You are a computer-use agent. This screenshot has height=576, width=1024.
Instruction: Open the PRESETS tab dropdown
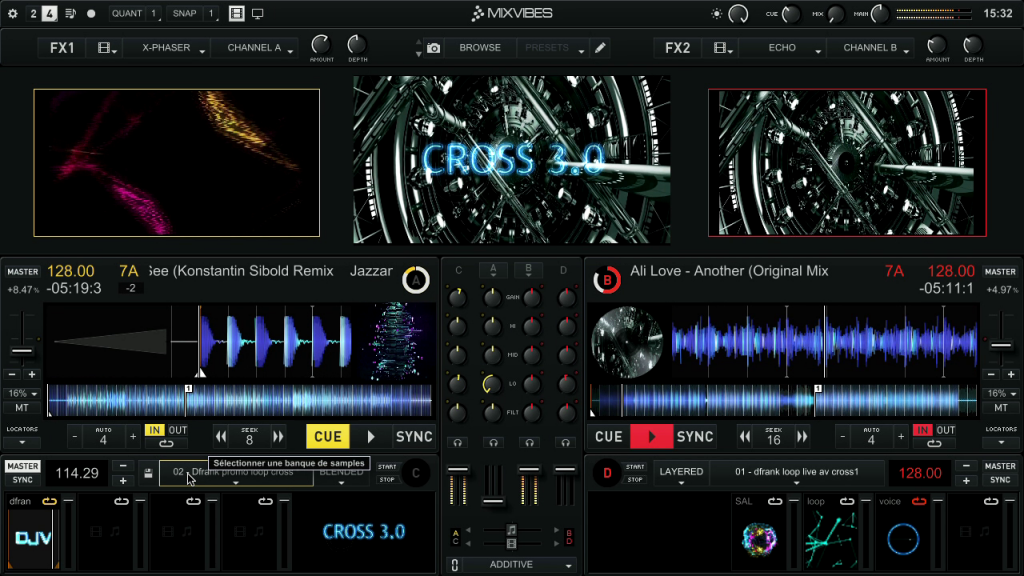(x=553, y=48)
